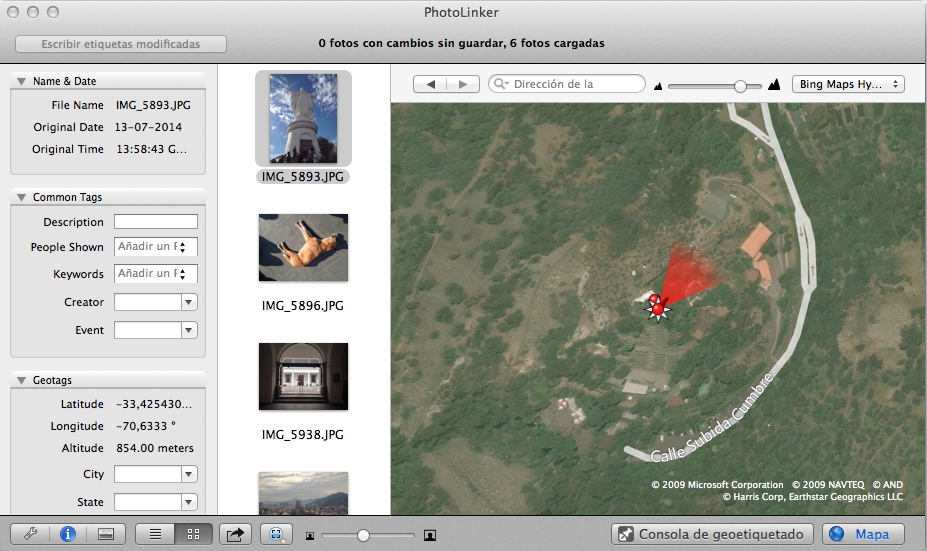The height and width of the screenshot is (551, 927).
Task: Open the Bing Maps Hybrid map type dropdown
Action: coord(848,85)
